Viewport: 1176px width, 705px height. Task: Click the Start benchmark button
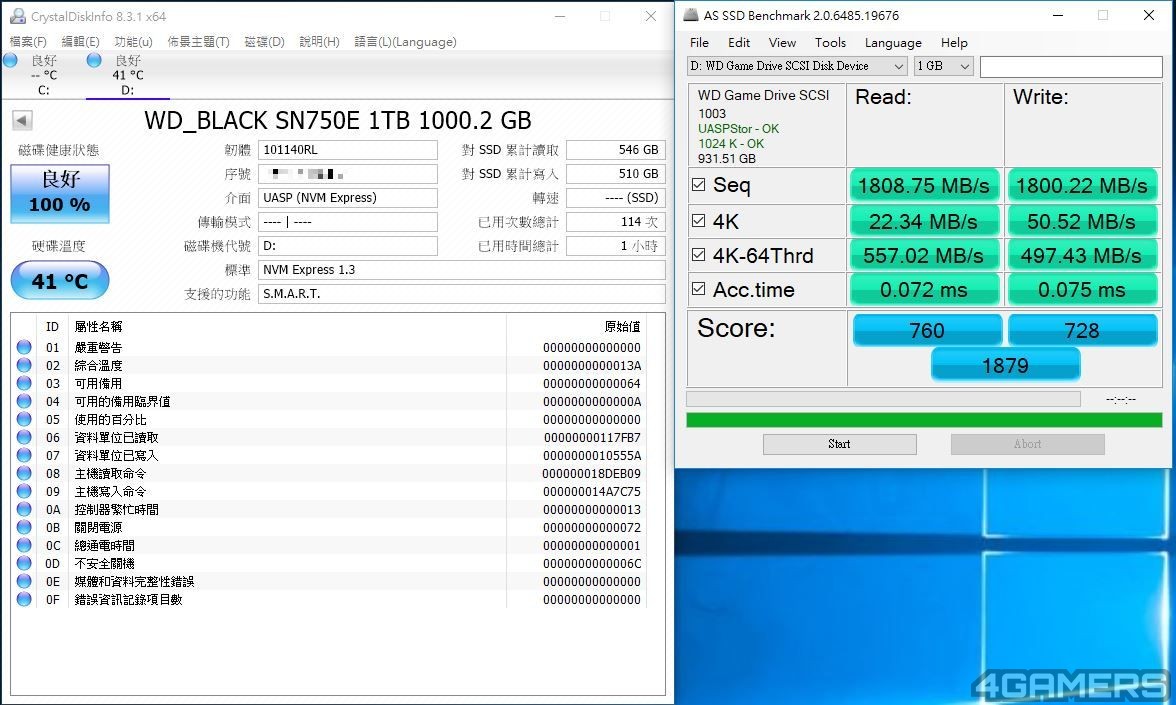(x=839, y=444)
